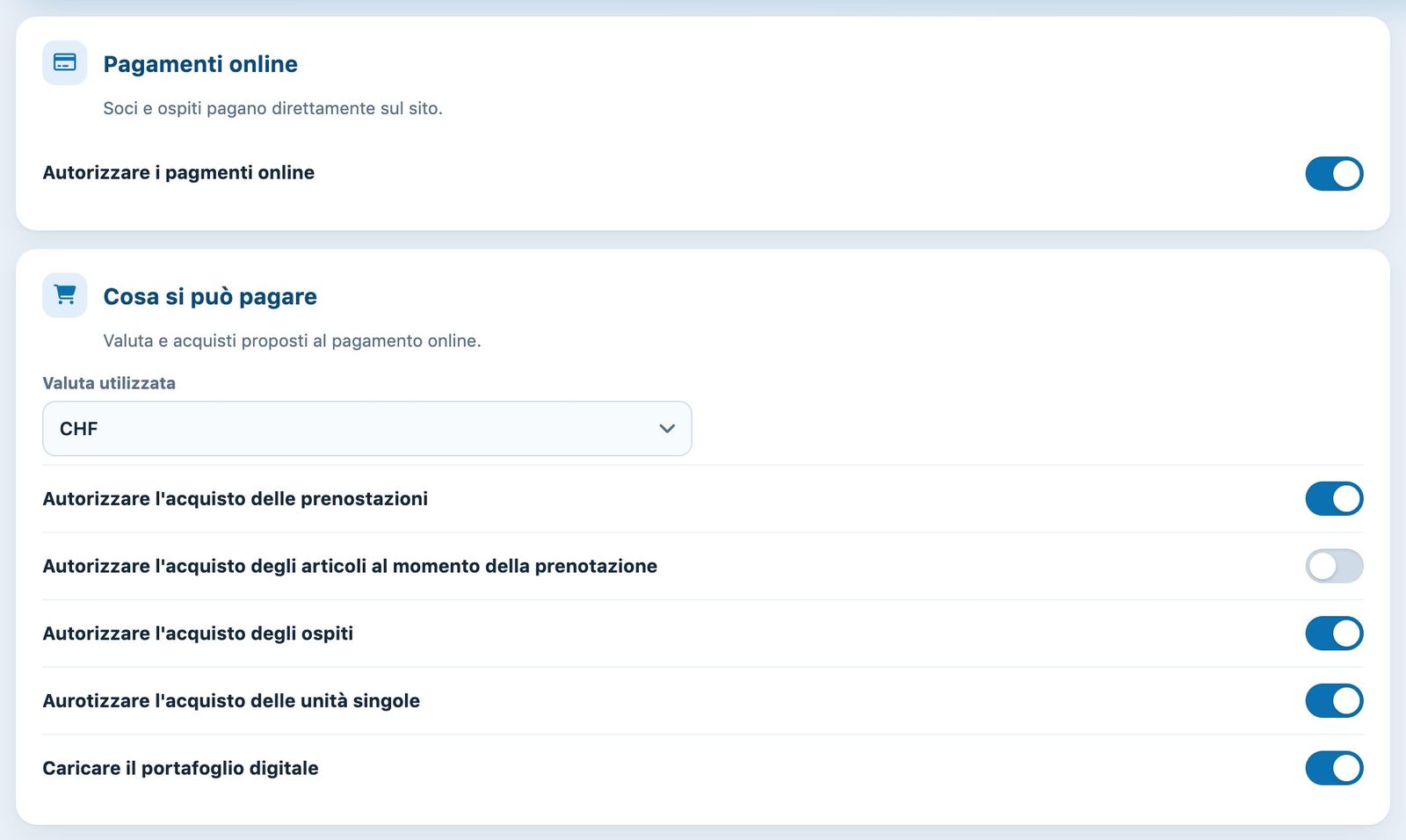Click the Autorizzare l'acquisto delle prenostazioni label
Viewport: 1406px width, 840px height.
(x=236, y=499)
